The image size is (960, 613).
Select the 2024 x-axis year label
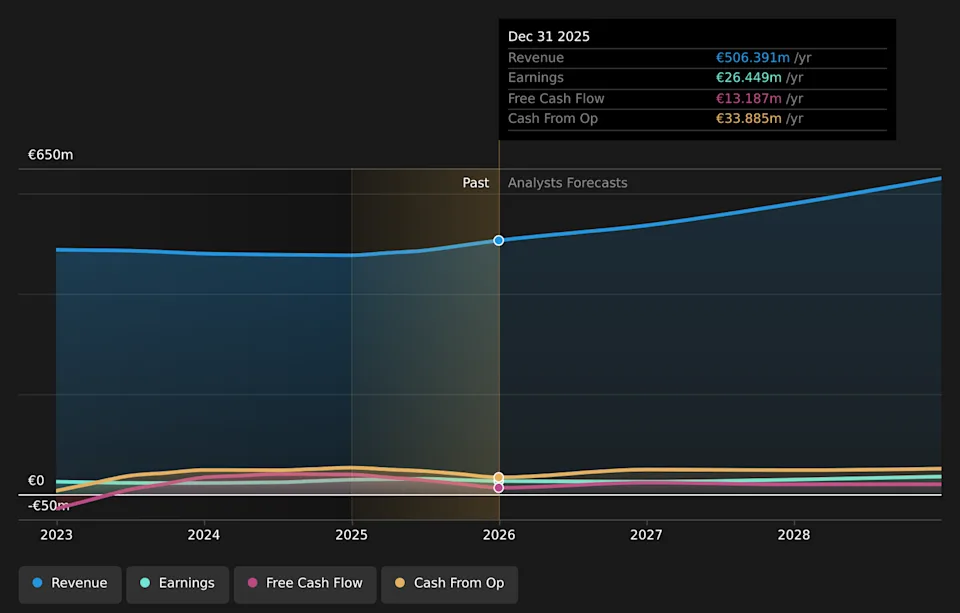click(204, 535)
